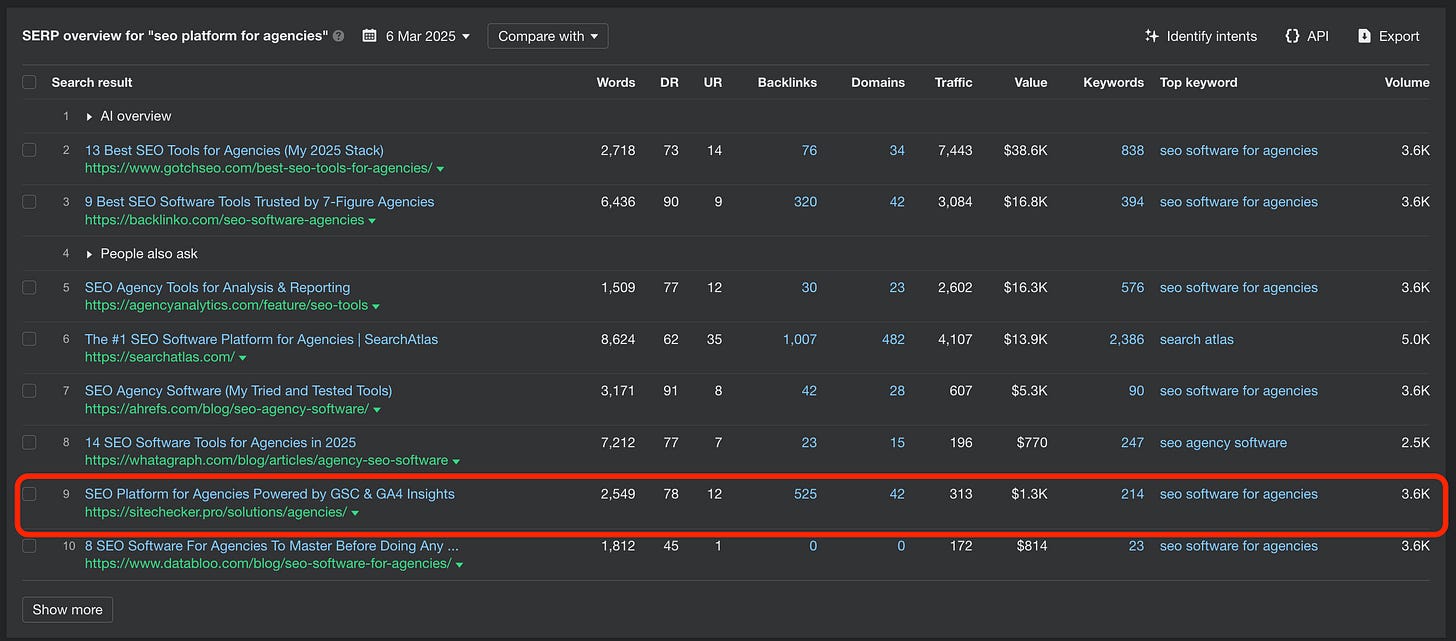Open the agencyanalytics.com URL dropdown arrow
This screenshot has width=1456, height=641.
coord(376,306)
